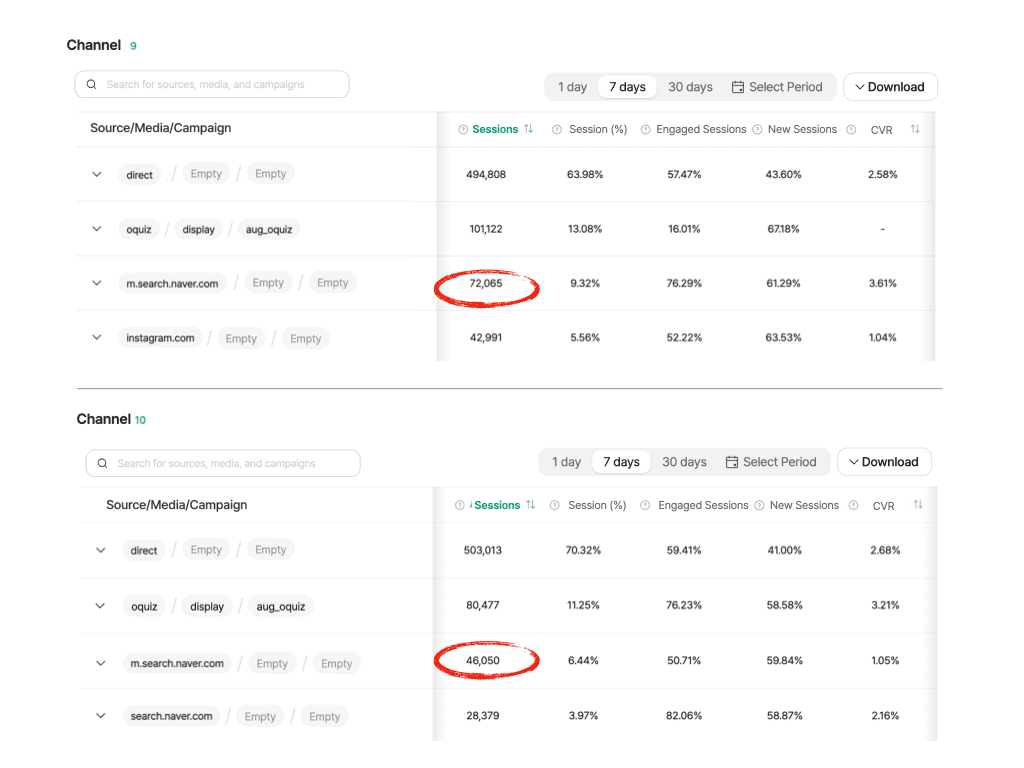Image resolution: width=1024 pixels, height=768 pixels.
Task: Click the sort arrows on Channel 10 Sessions column
Action: point(531,505)
